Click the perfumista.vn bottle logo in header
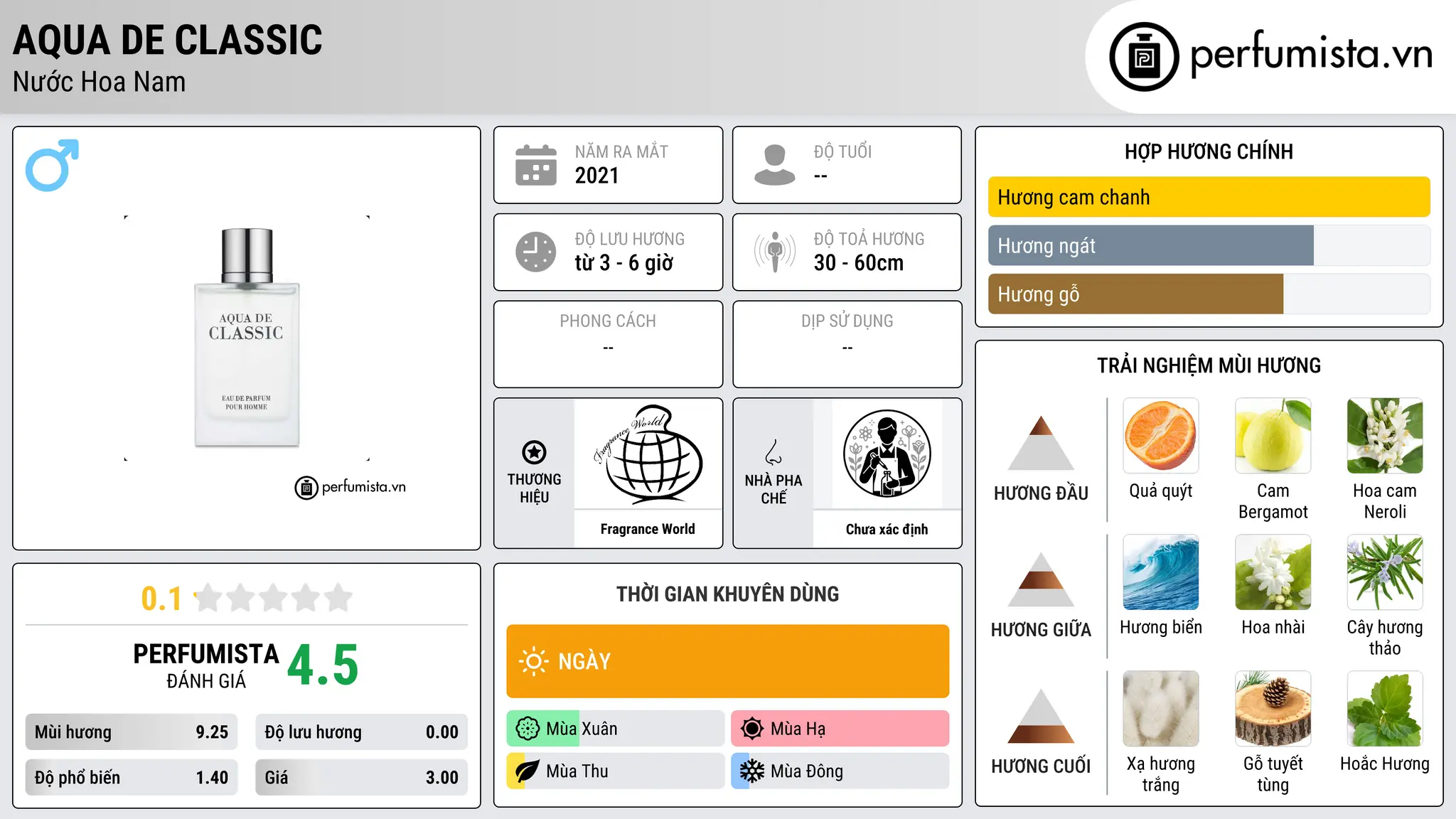Viewport: 1456px width, 819px height. click(x=1144, y=57)
